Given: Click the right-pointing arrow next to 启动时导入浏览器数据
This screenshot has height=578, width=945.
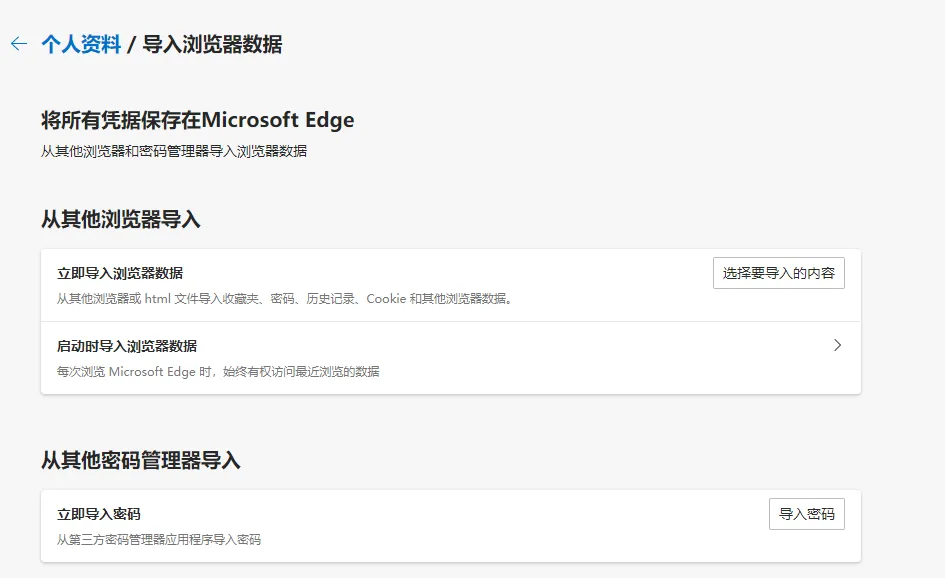Looking at the screenshot, I should coord(838,345).
